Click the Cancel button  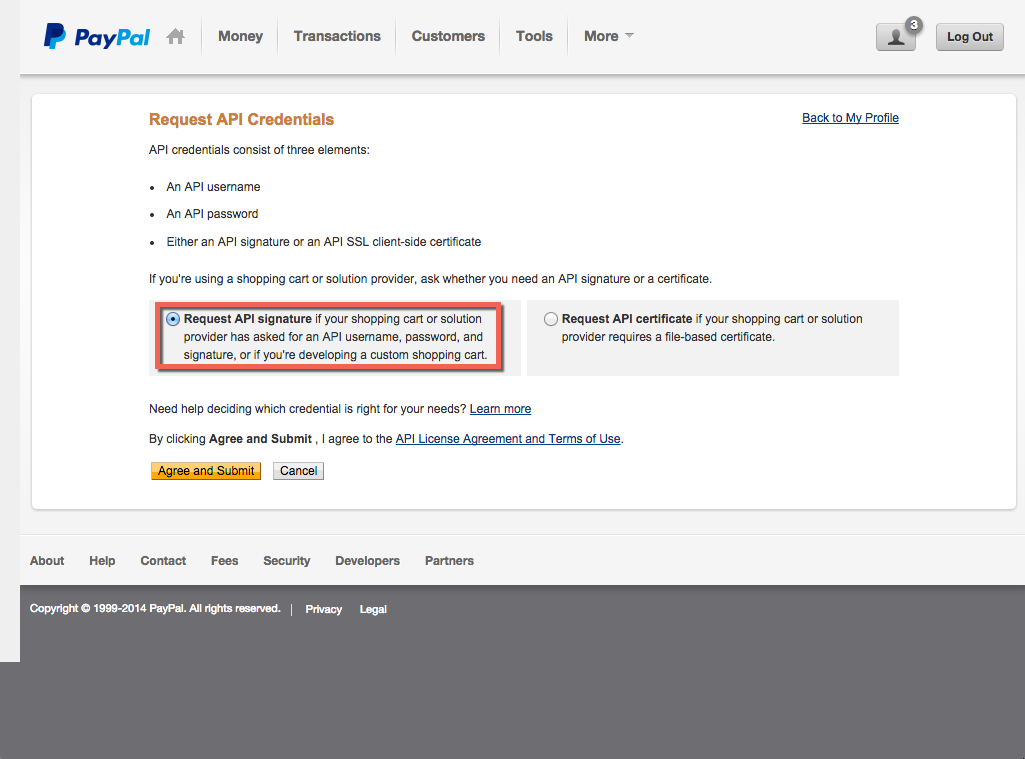coord(298,471)
